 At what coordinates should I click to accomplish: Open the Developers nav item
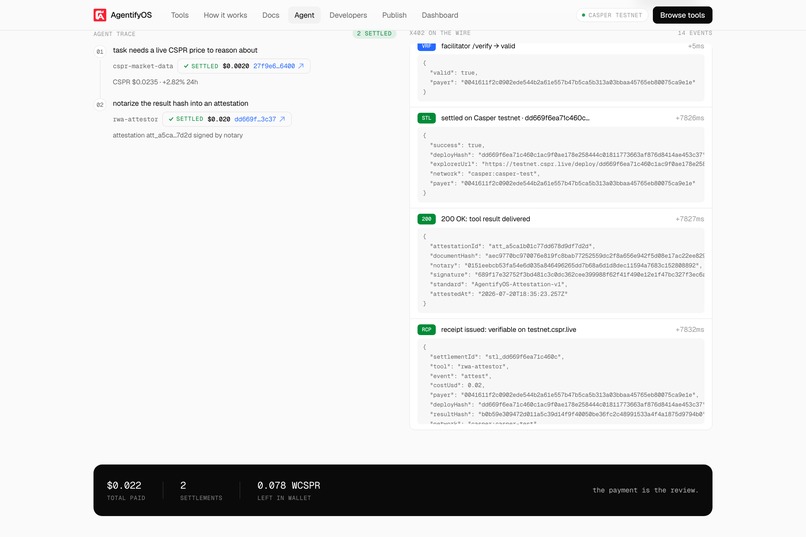pyautogui.click(x=348, y=15)
